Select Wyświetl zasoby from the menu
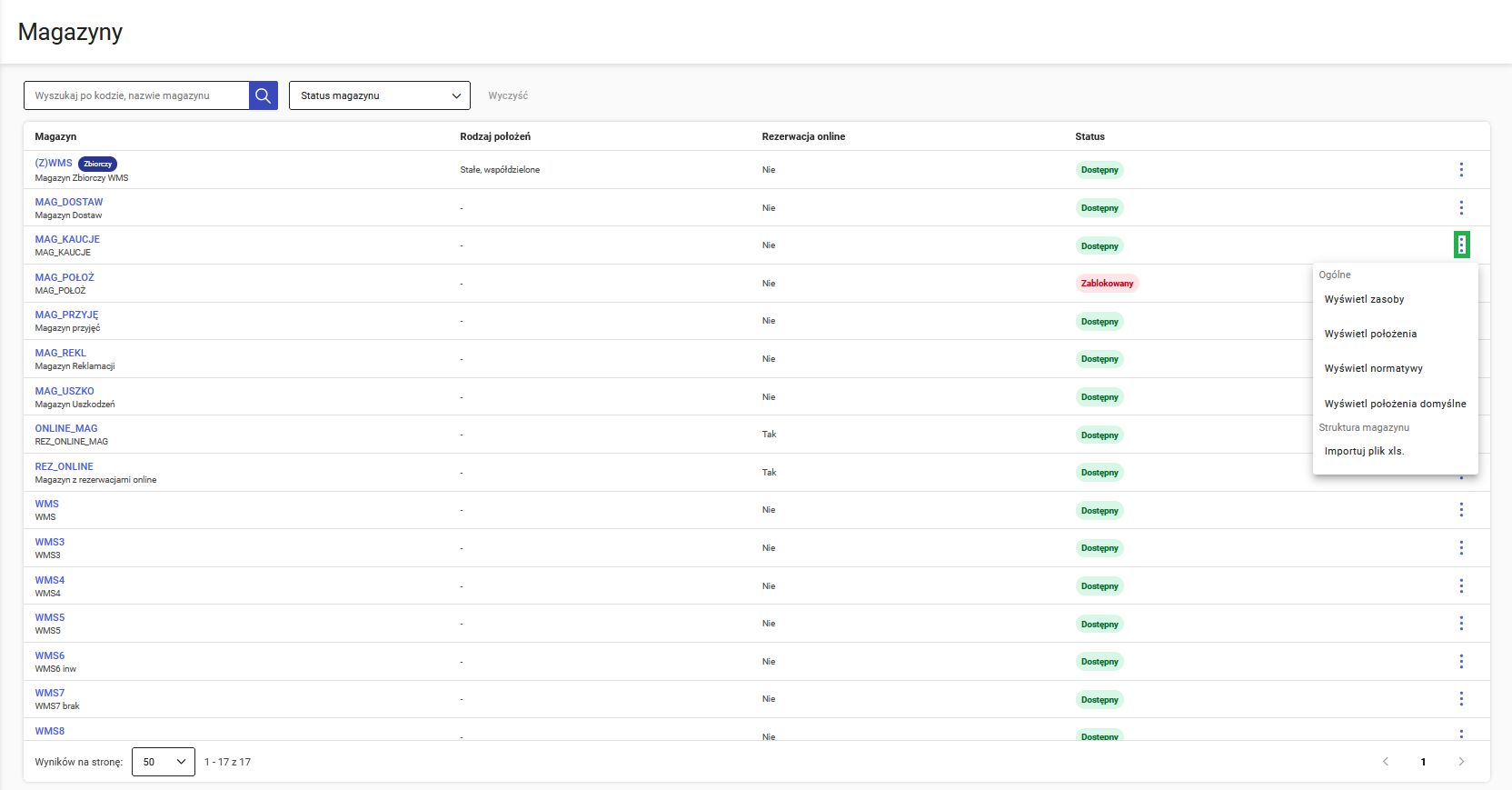This screenshot has width=1512, height=790. (x=1364, y=299)
